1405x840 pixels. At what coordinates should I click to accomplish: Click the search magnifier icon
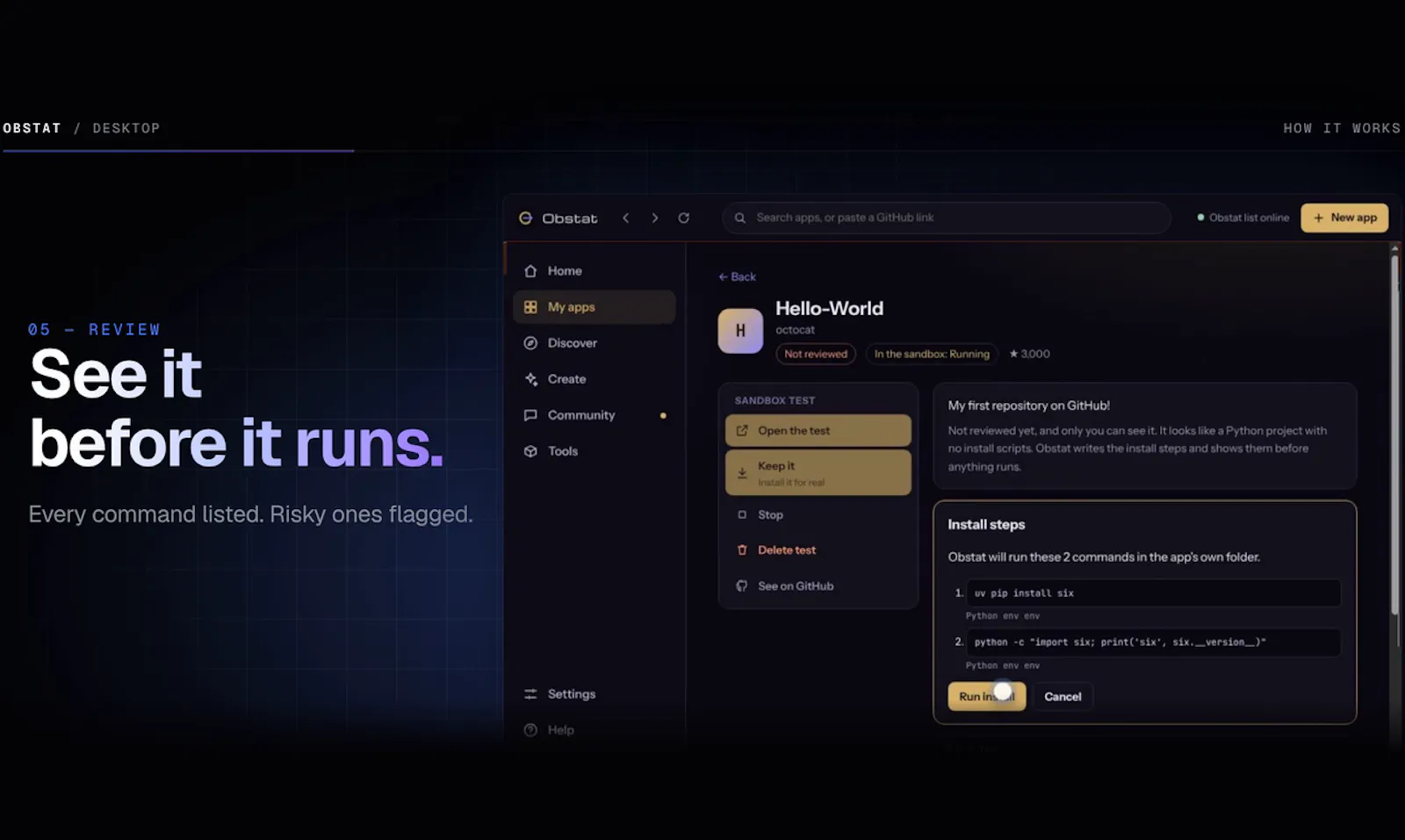[x=740, y=218]
